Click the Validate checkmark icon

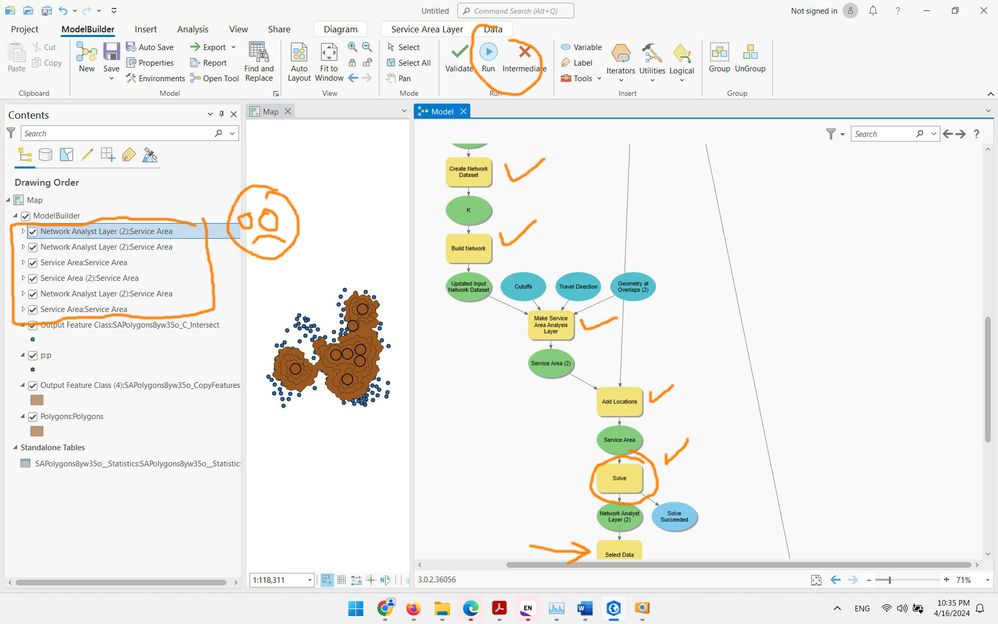coord(460,52)
